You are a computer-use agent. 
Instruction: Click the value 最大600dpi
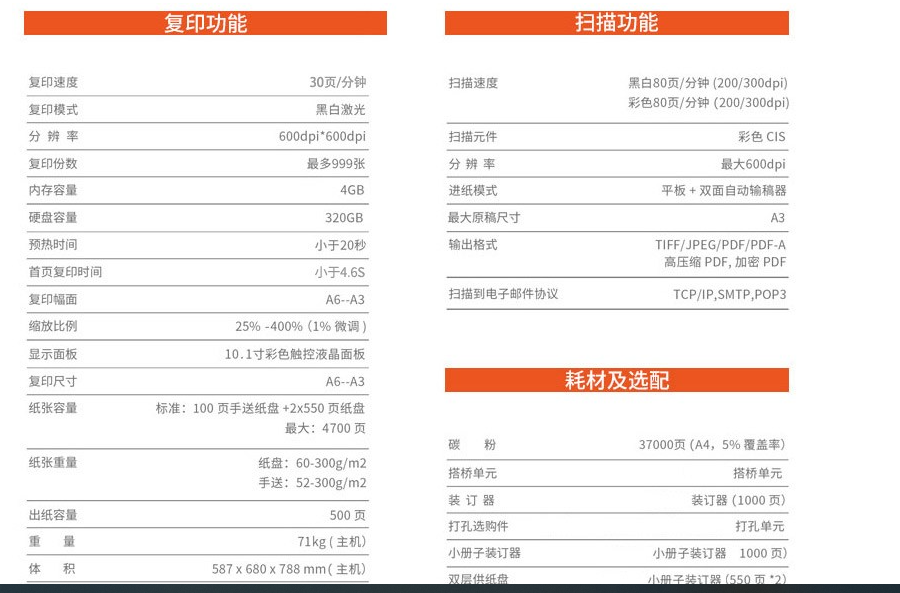coord(753,164)
